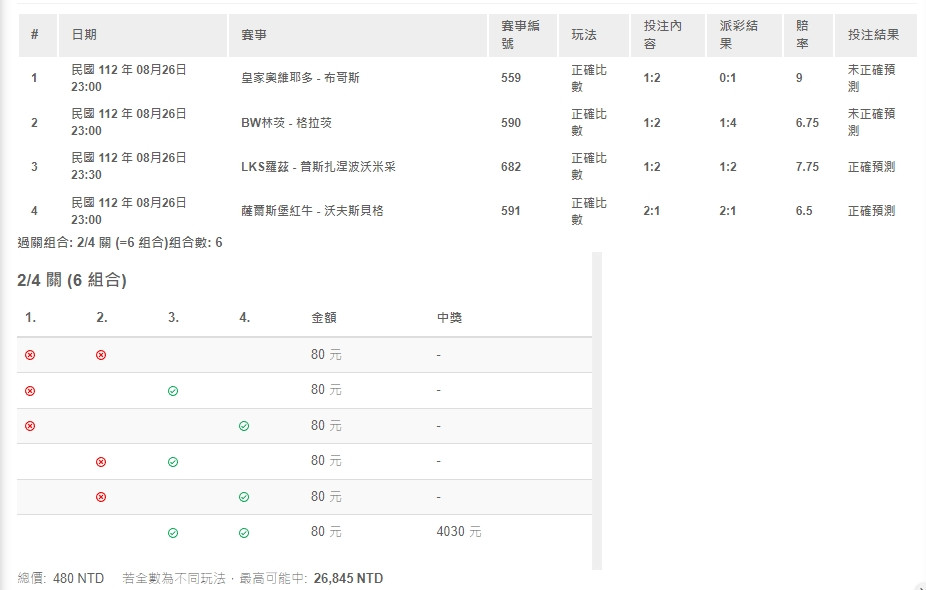Viewport: 926px width, 590px height.
Task: Click the vertical scrollbar beside combinations table
Action: click(596, 411)
